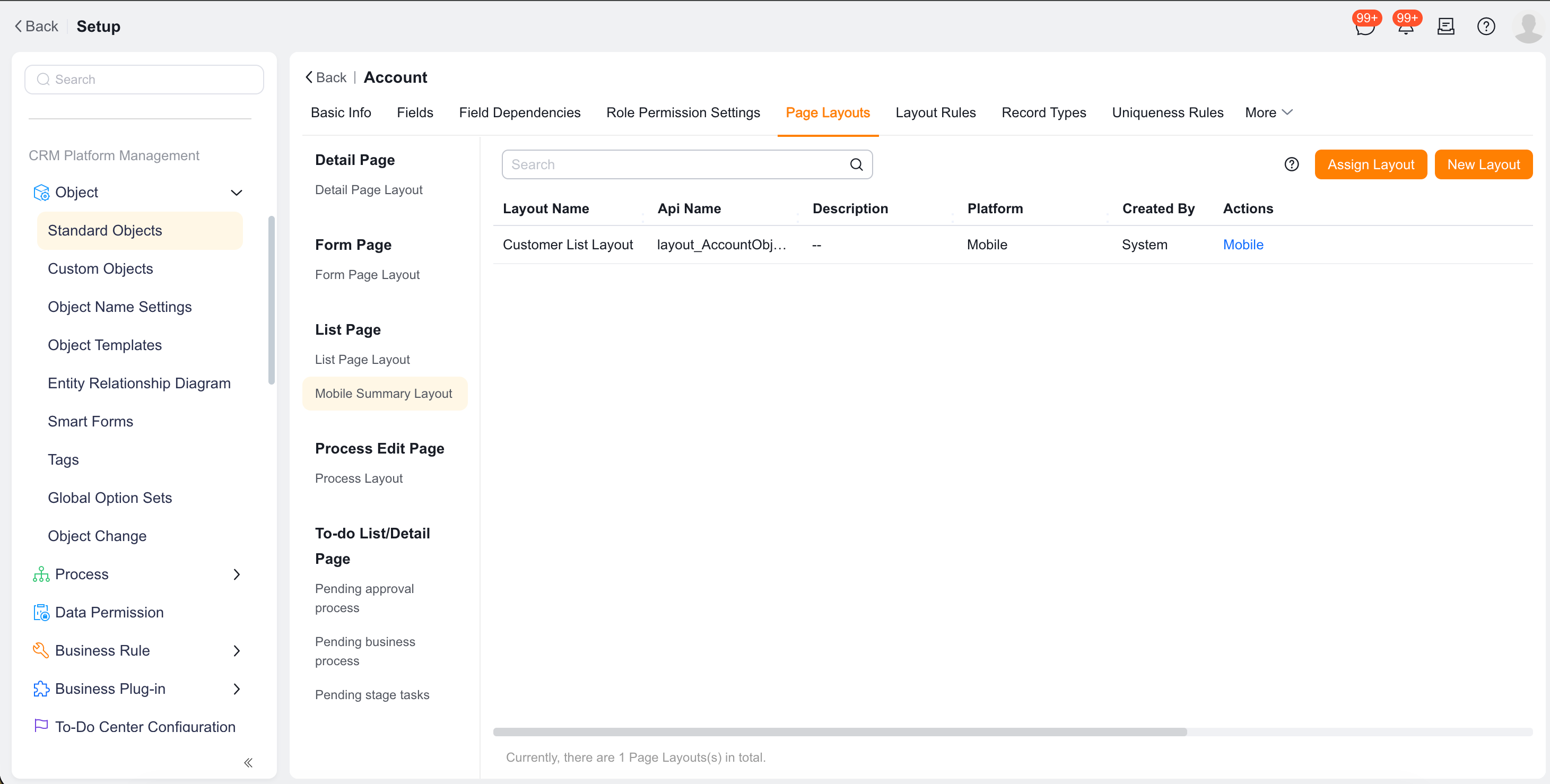Open the chat messages icon with 99+ badge

1365,27
